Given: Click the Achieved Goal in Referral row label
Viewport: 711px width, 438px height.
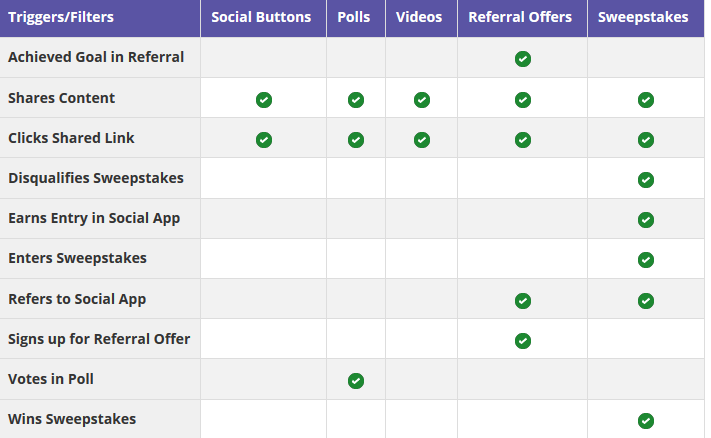Looking at the screenshot, I should tap(96, 57).
